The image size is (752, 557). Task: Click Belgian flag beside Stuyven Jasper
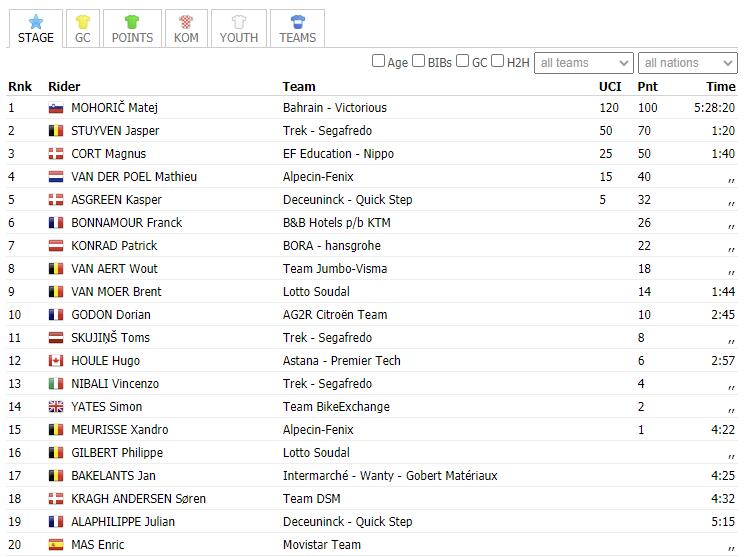[x=56, y=131]
